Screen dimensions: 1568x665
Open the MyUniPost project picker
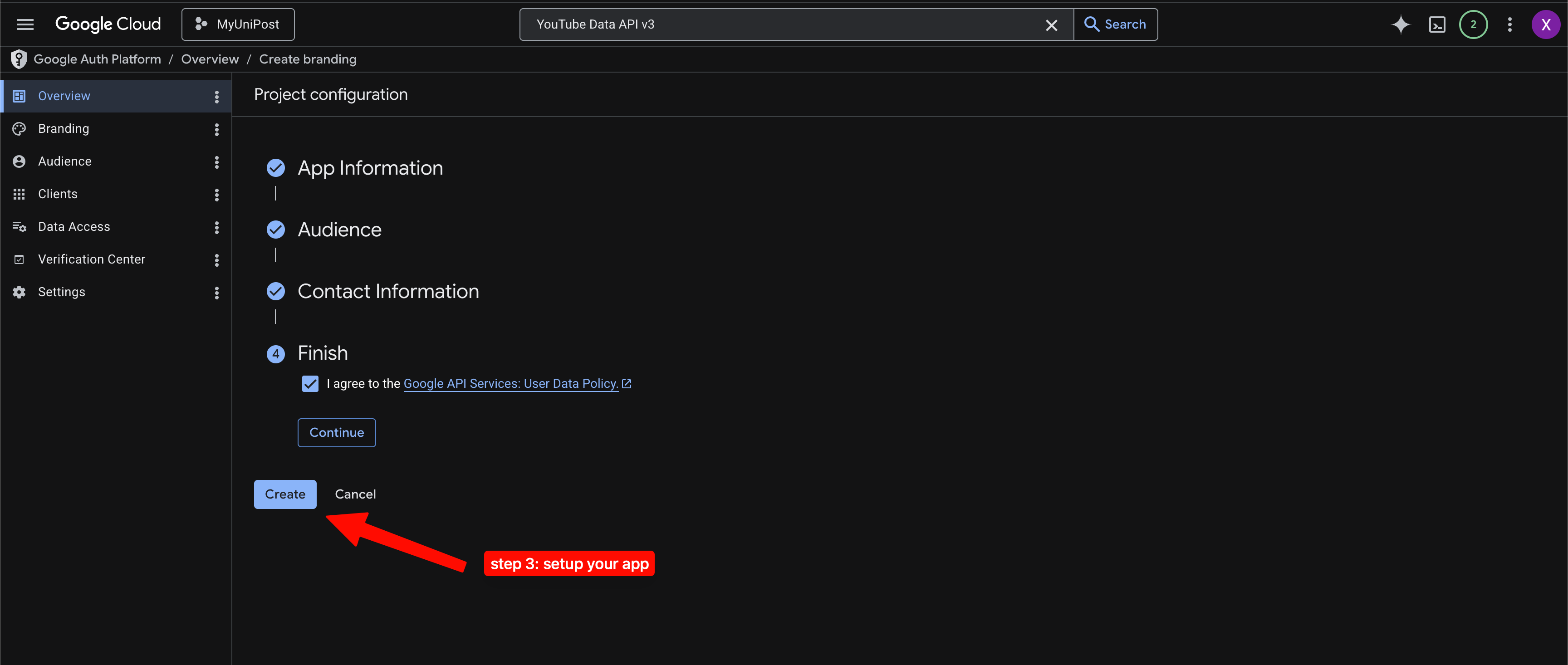(x=238, y=24)
